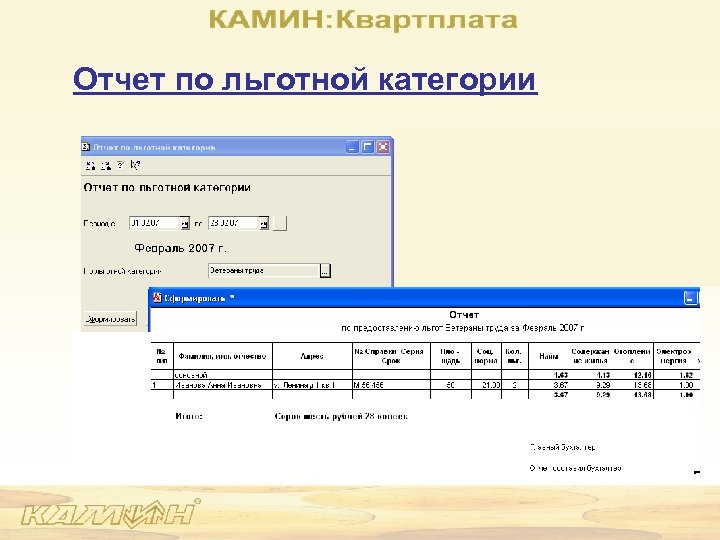Click the context help cursor icon
This screenshot has width=720, height=540.
[x=135, y=165]
